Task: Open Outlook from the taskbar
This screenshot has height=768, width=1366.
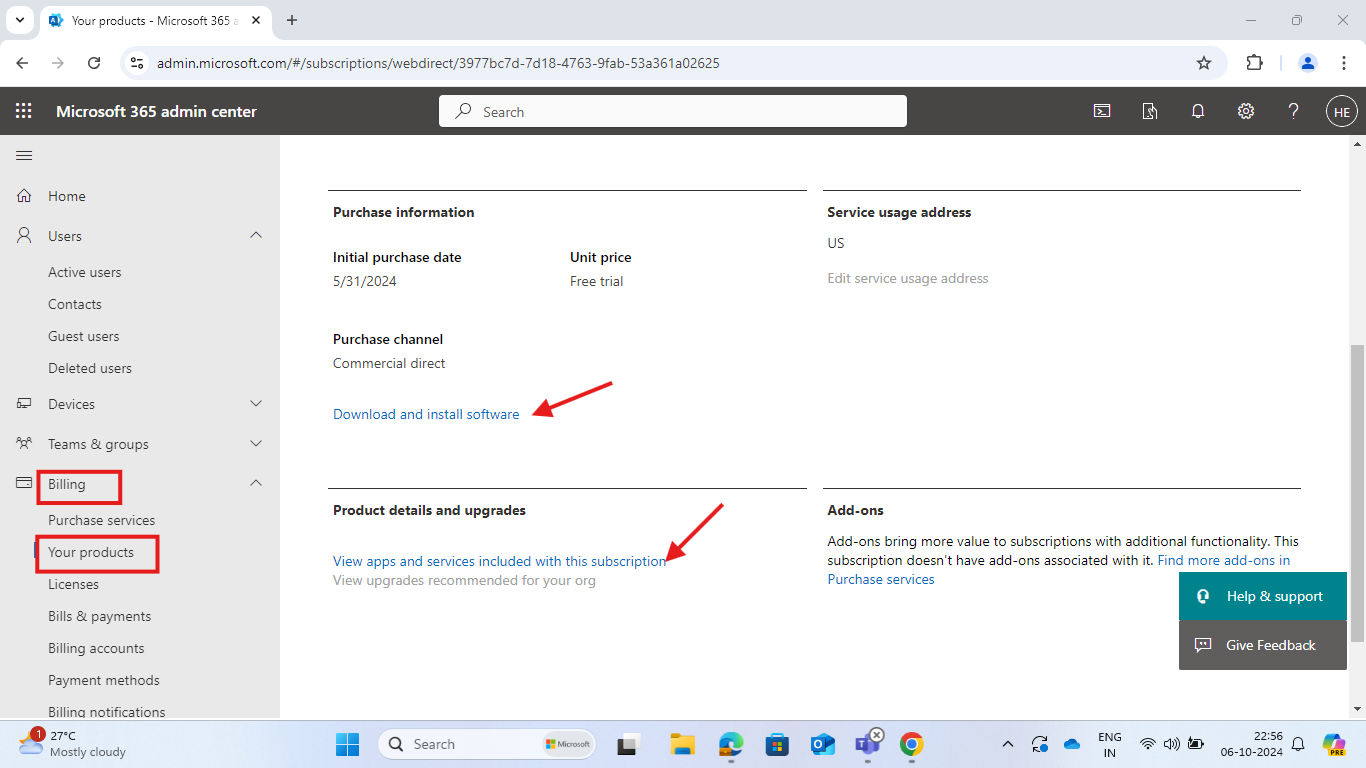Action: pos(822,744)
